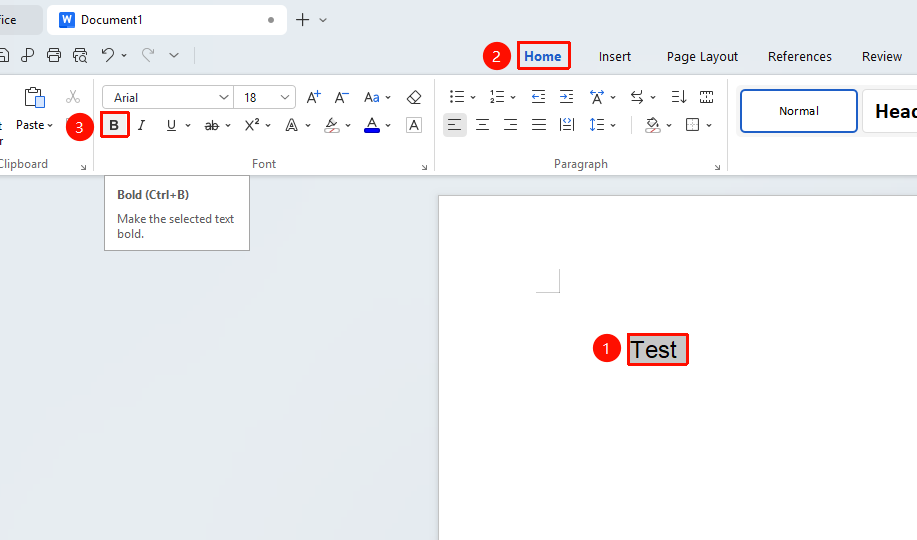
Task: Open Print Preview icon
Action: (80, 55)
